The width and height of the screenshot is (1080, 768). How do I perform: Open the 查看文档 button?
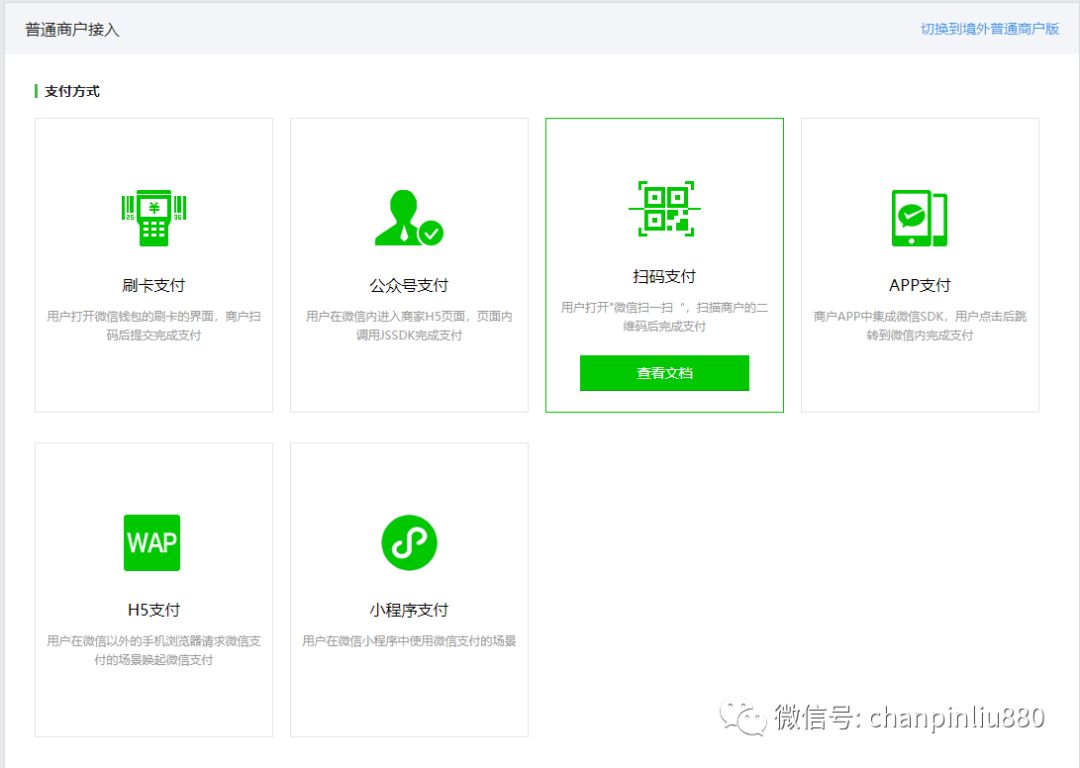click(665, 373)
